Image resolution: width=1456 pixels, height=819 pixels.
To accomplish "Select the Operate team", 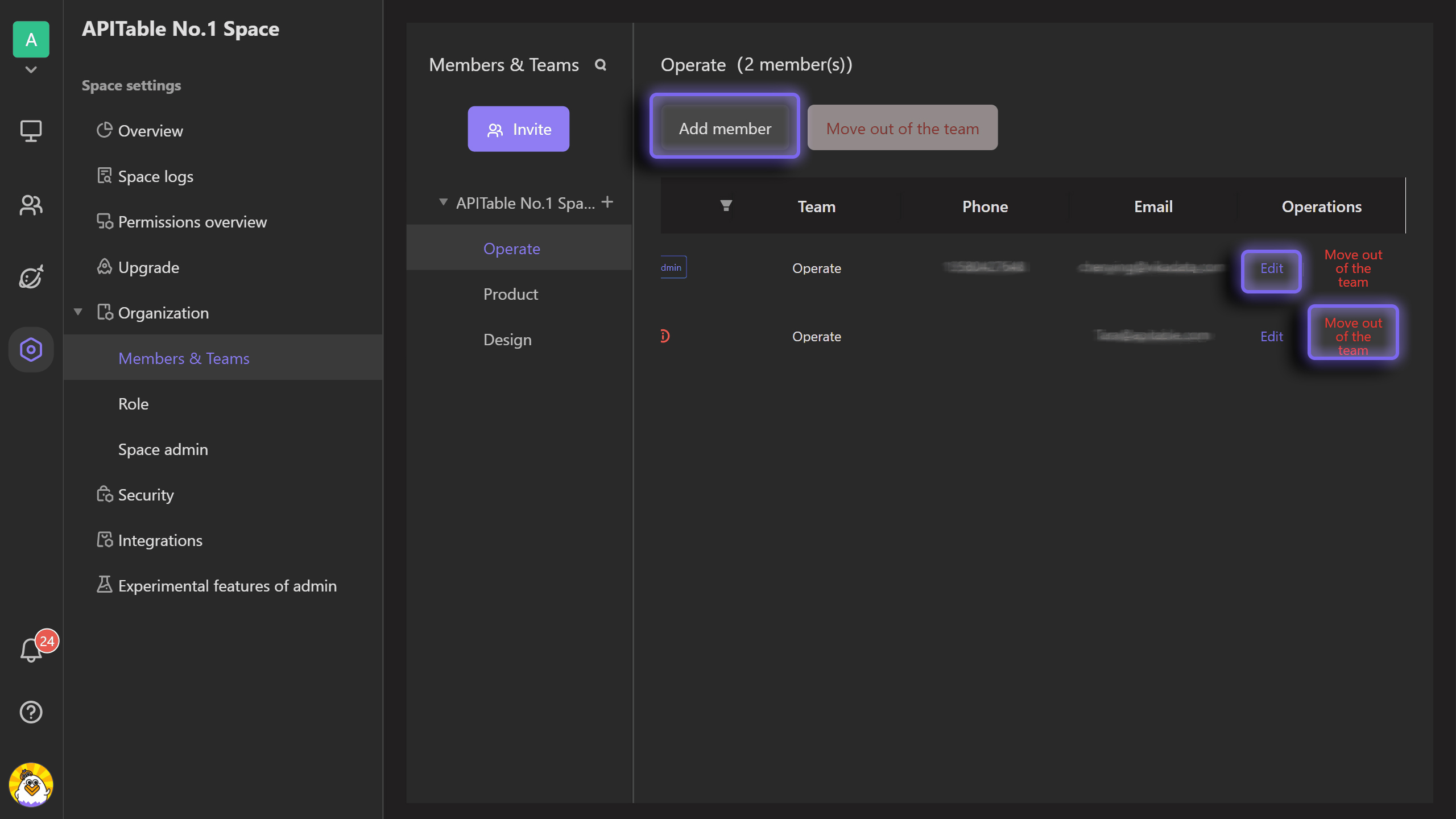I will (519, 249).
